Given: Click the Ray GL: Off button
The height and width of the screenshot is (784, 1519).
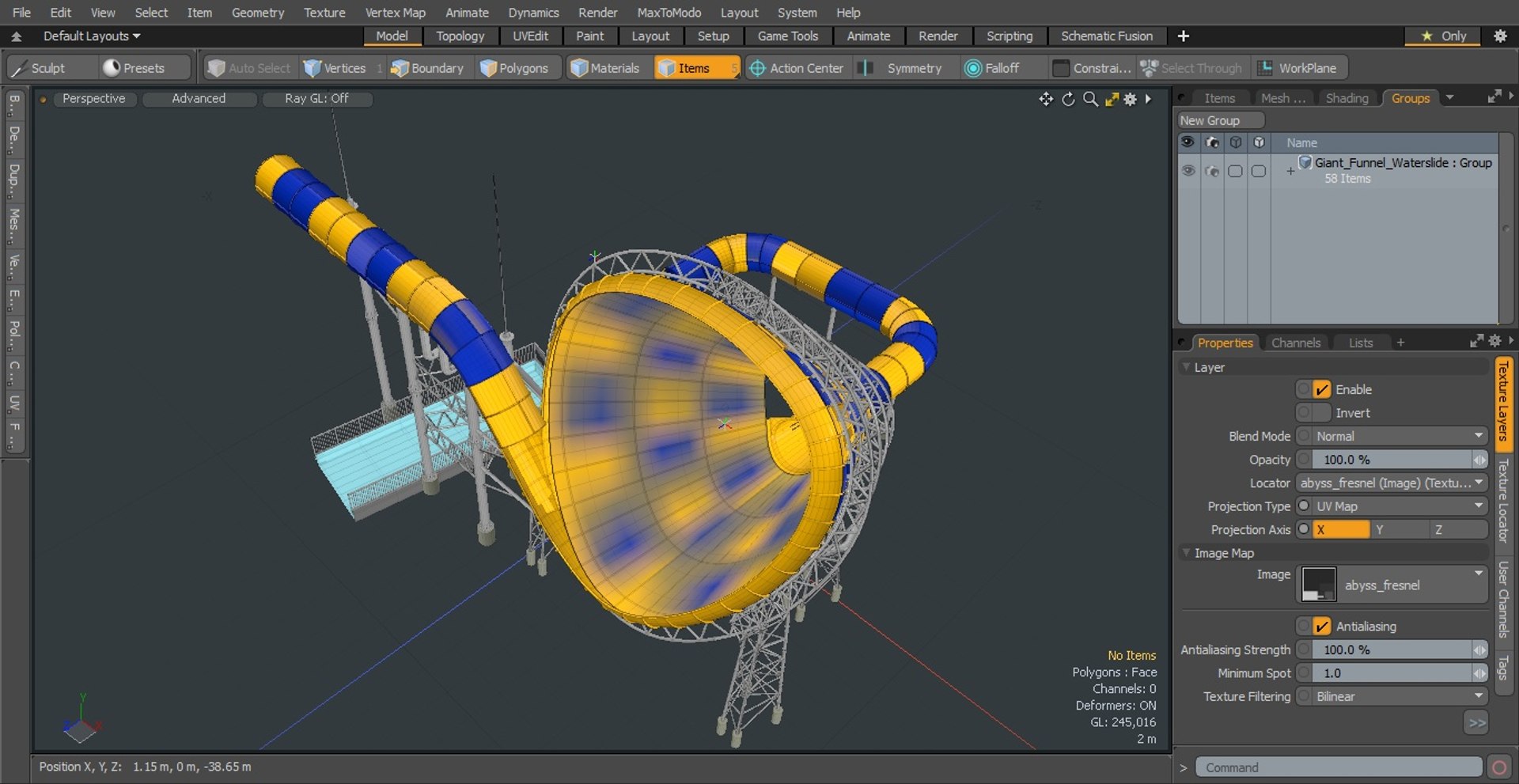Looking at the screenshot, I should coord(316,98).
